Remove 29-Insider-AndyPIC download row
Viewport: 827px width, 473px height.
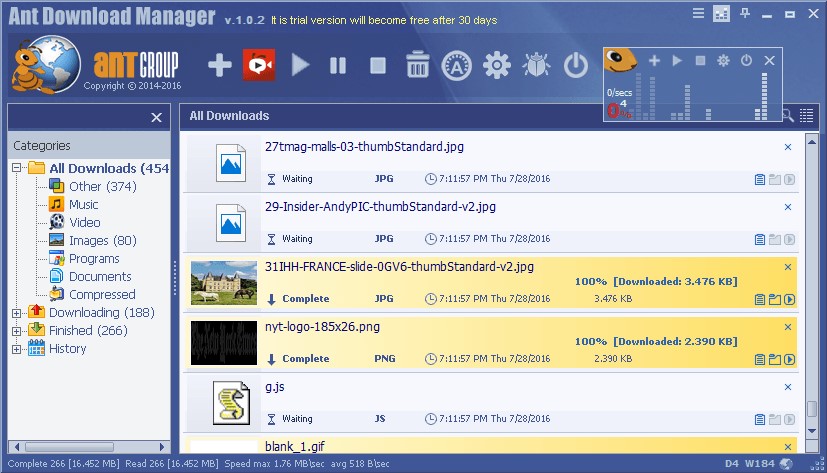coord(788,207)
